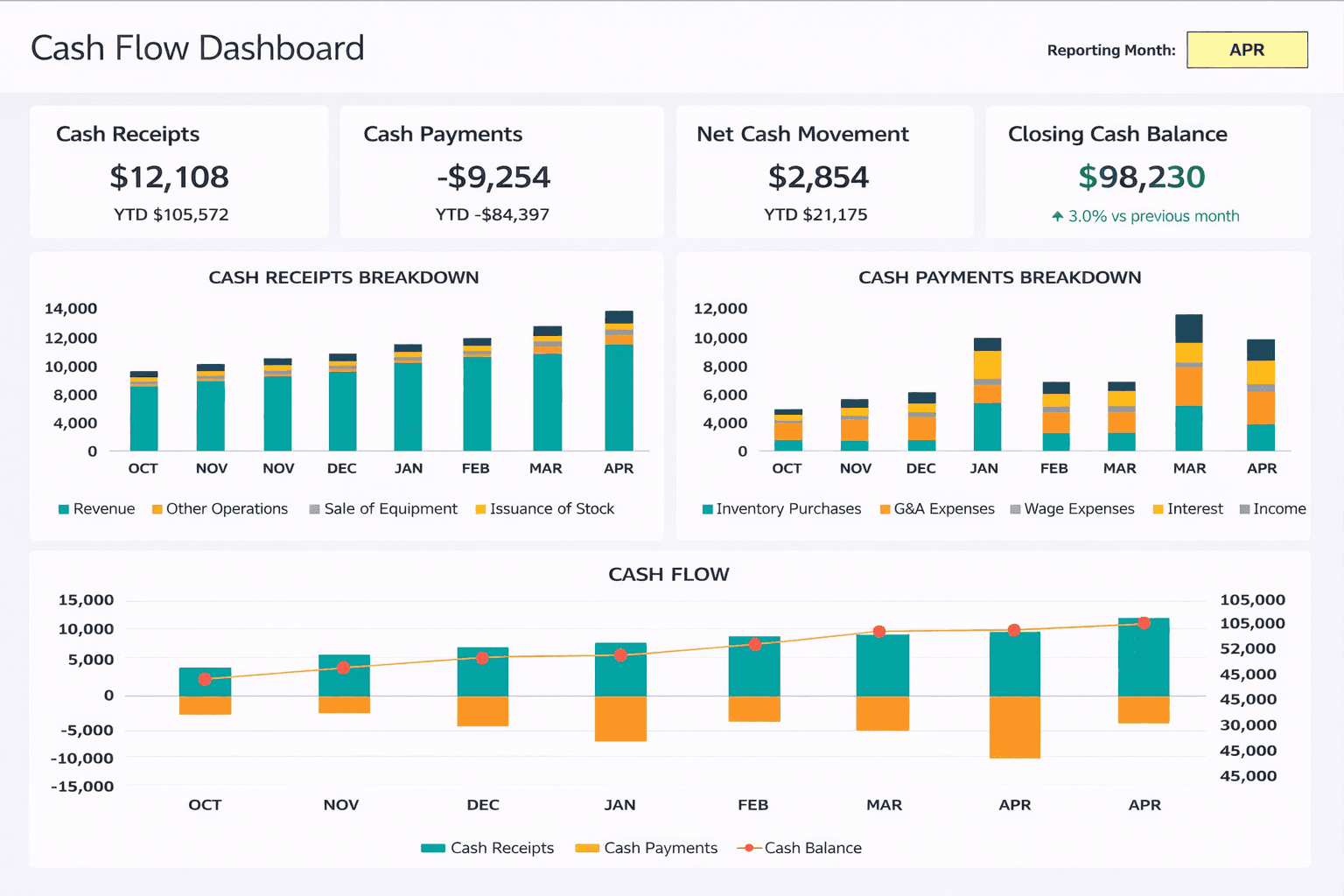Open the APR reporting month selector
The height and width of the screenshot is (896, 1344).
[x=1246, y=50]
